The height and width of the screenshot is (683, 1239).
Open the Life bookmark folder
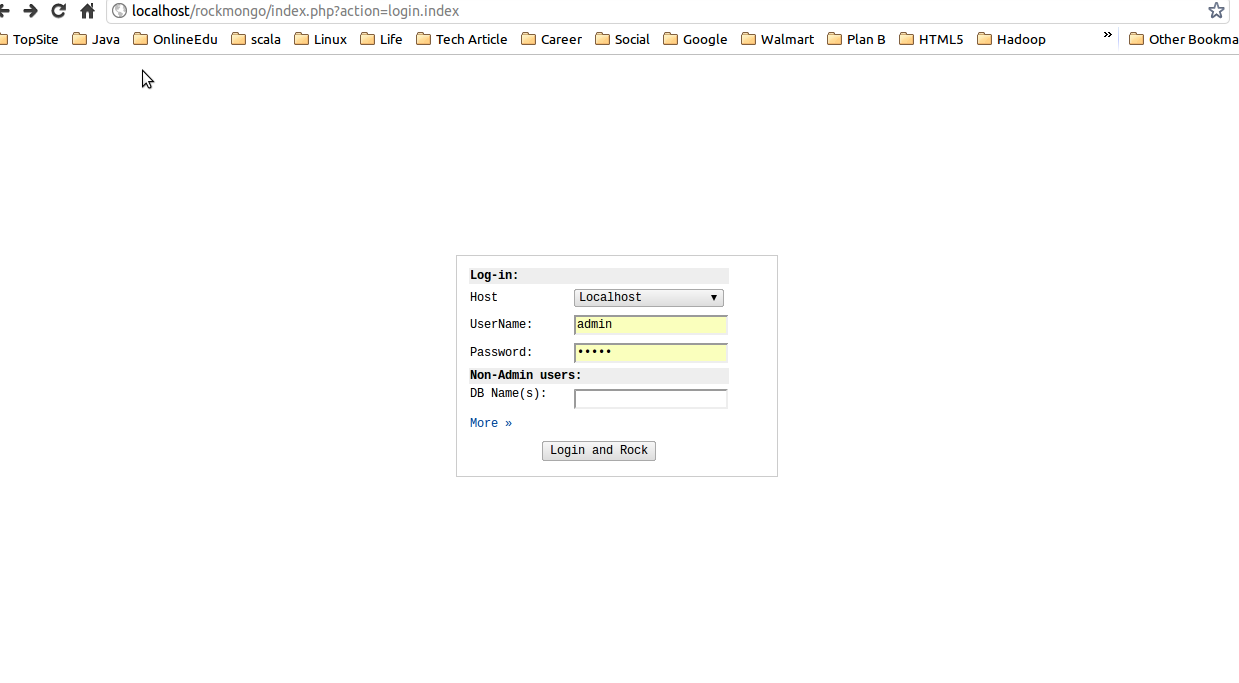pos(381,39)
